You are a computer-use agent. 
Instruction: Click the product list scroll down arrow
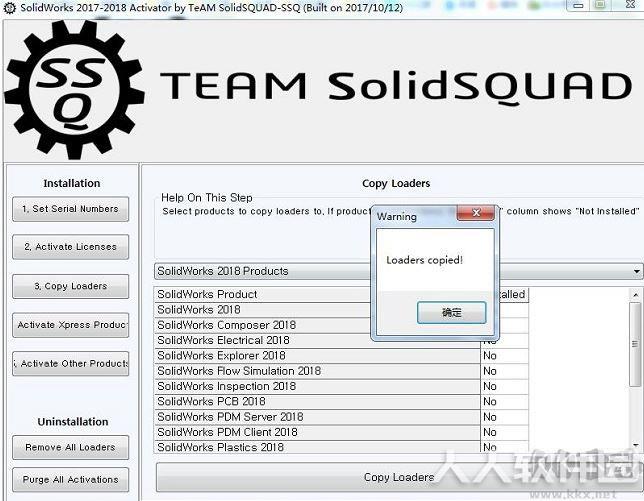635,445
